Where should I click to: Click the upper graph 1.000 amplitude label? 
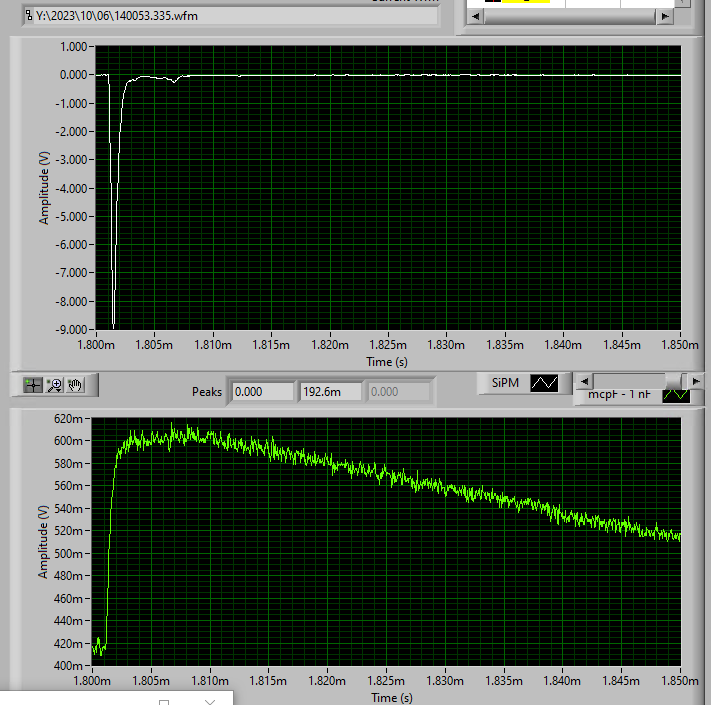tap(73, 47)
